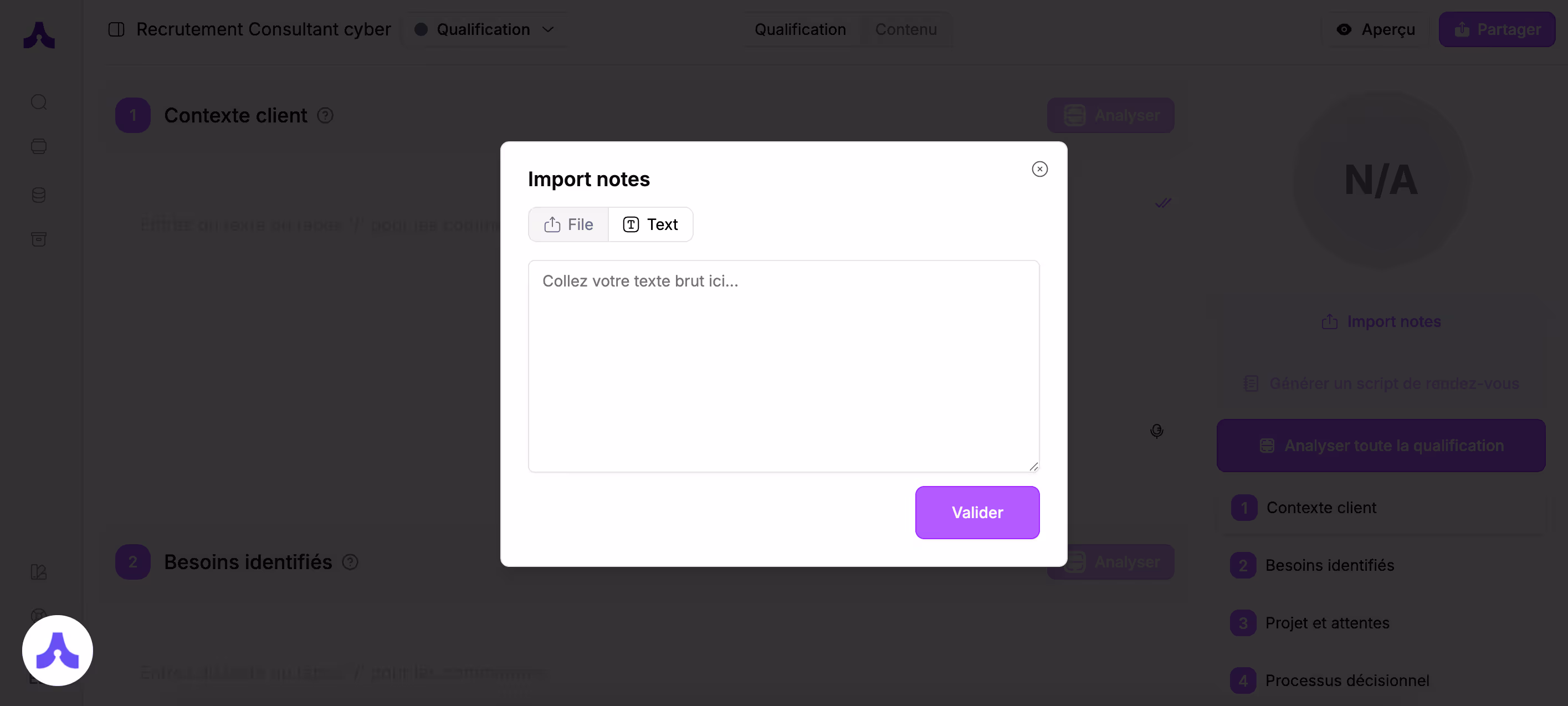The height and width of the screenshot is (706, 1568).
Task: Open the database icon in the sidebar
Action: pos(39,195)
